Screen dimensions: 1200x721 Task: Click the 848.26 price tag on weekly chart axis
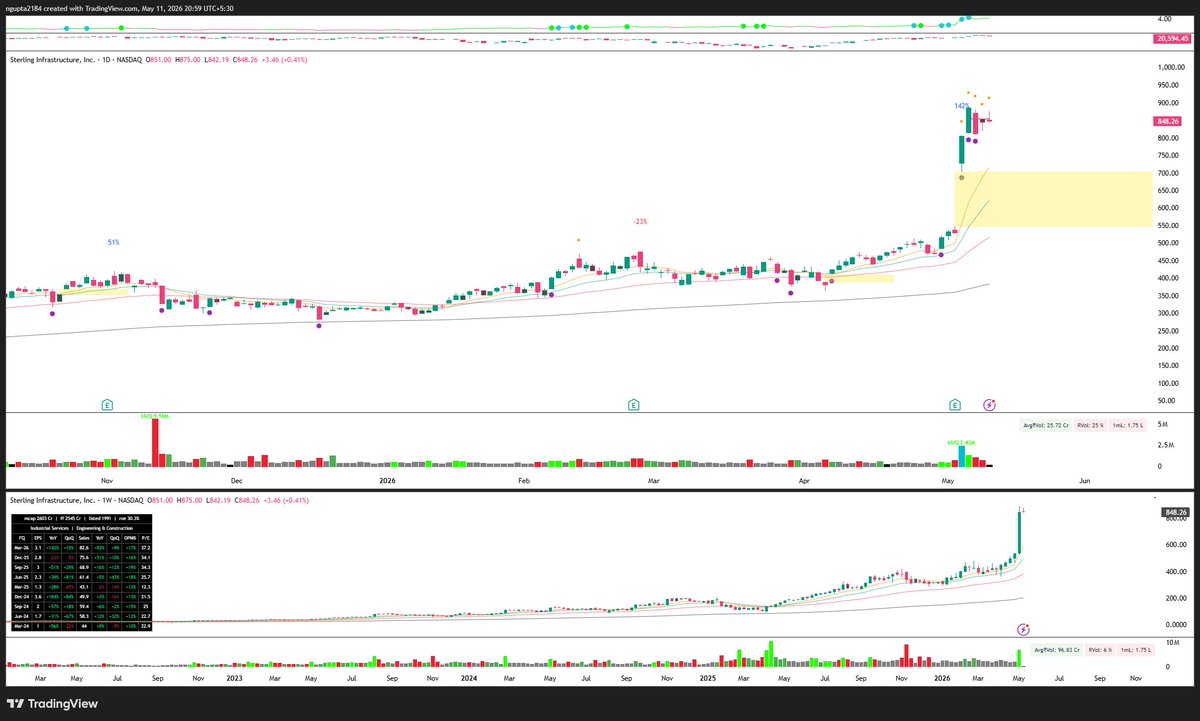coord(1175,512)
